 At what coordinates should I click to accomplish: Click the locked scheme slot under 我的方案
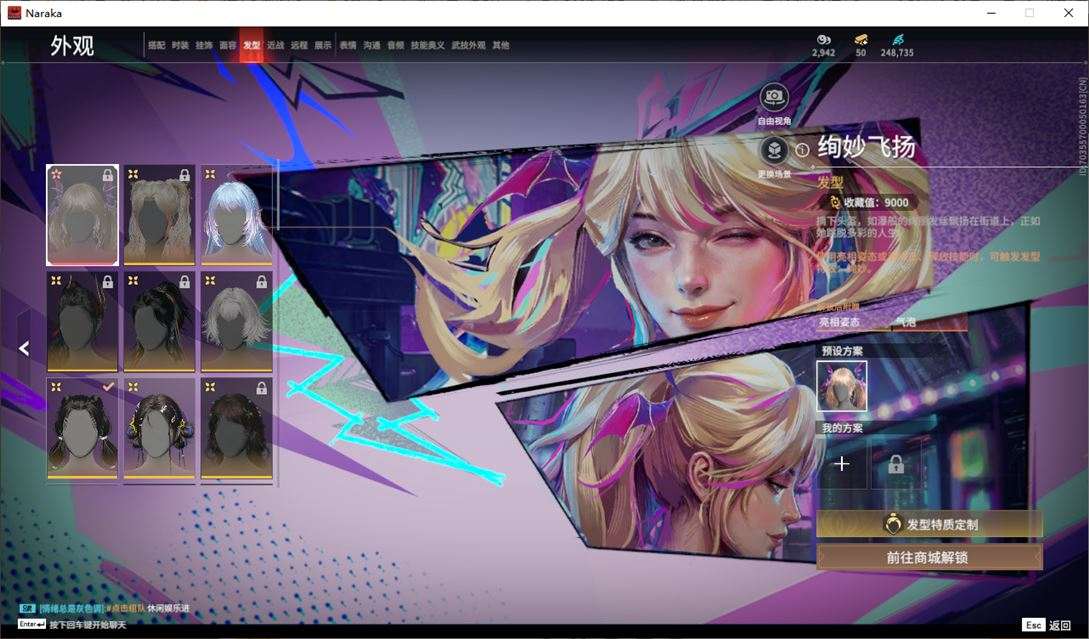(896, 463)
